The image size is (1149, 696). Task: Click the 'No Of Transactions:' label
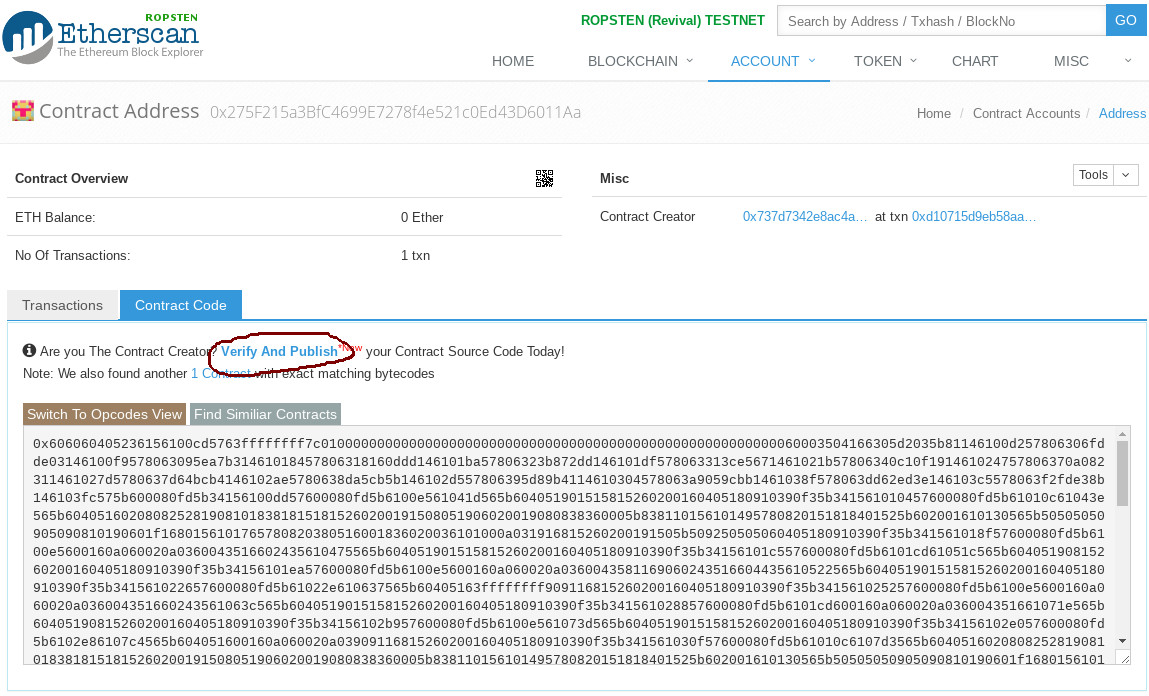pyautogui.click(x=73, y=256)
